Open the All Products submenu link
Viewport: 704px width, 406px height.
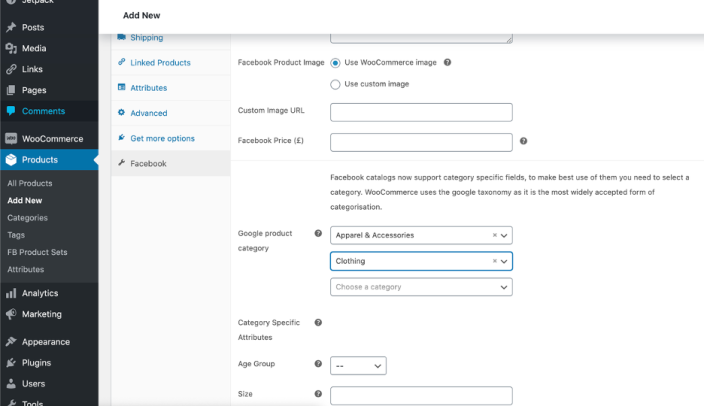point(30,183)
